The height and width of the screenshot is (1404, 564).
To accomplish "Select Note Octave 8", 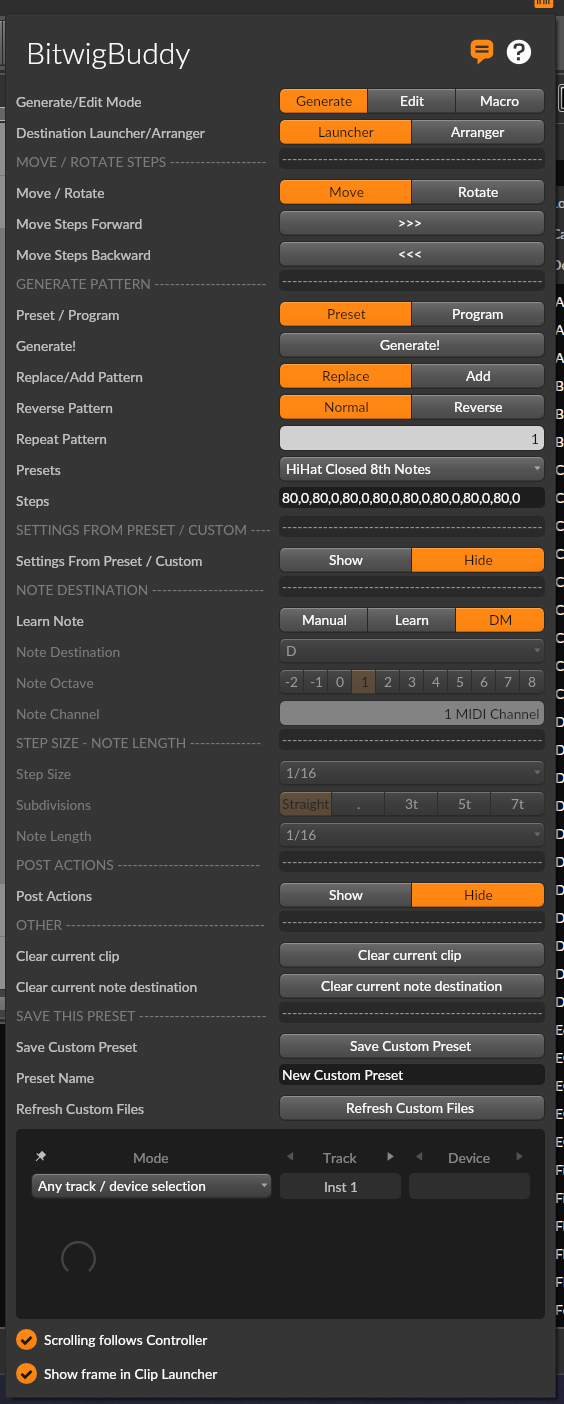I will point(532,682).
